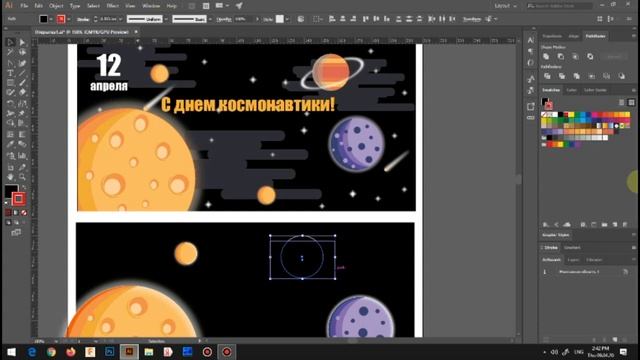Click Delete Swatch trash icon
This screenshot has width=640, height=360.
point(625,224)
